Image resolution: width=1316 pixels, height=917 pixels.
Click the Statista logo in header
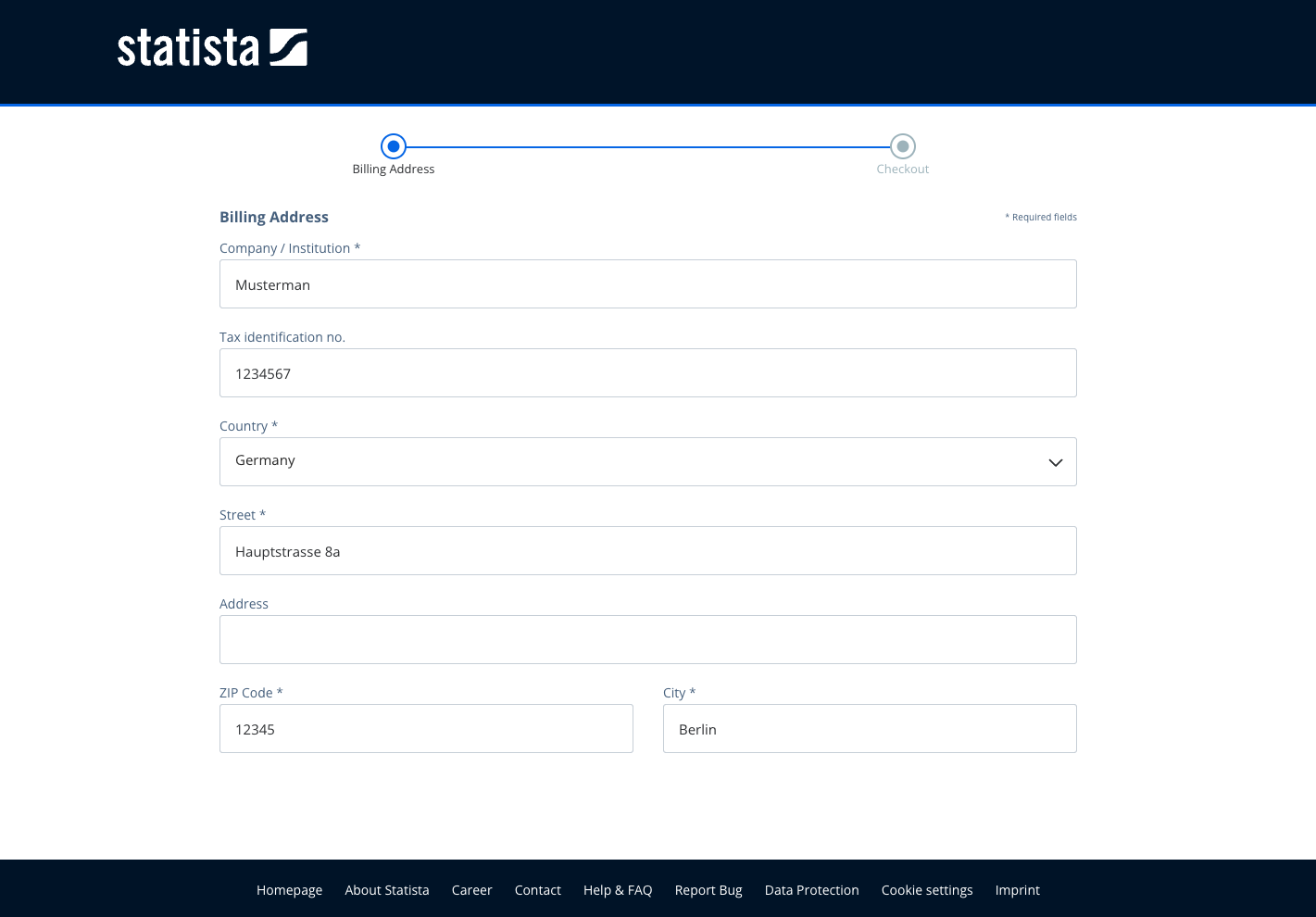212,48
